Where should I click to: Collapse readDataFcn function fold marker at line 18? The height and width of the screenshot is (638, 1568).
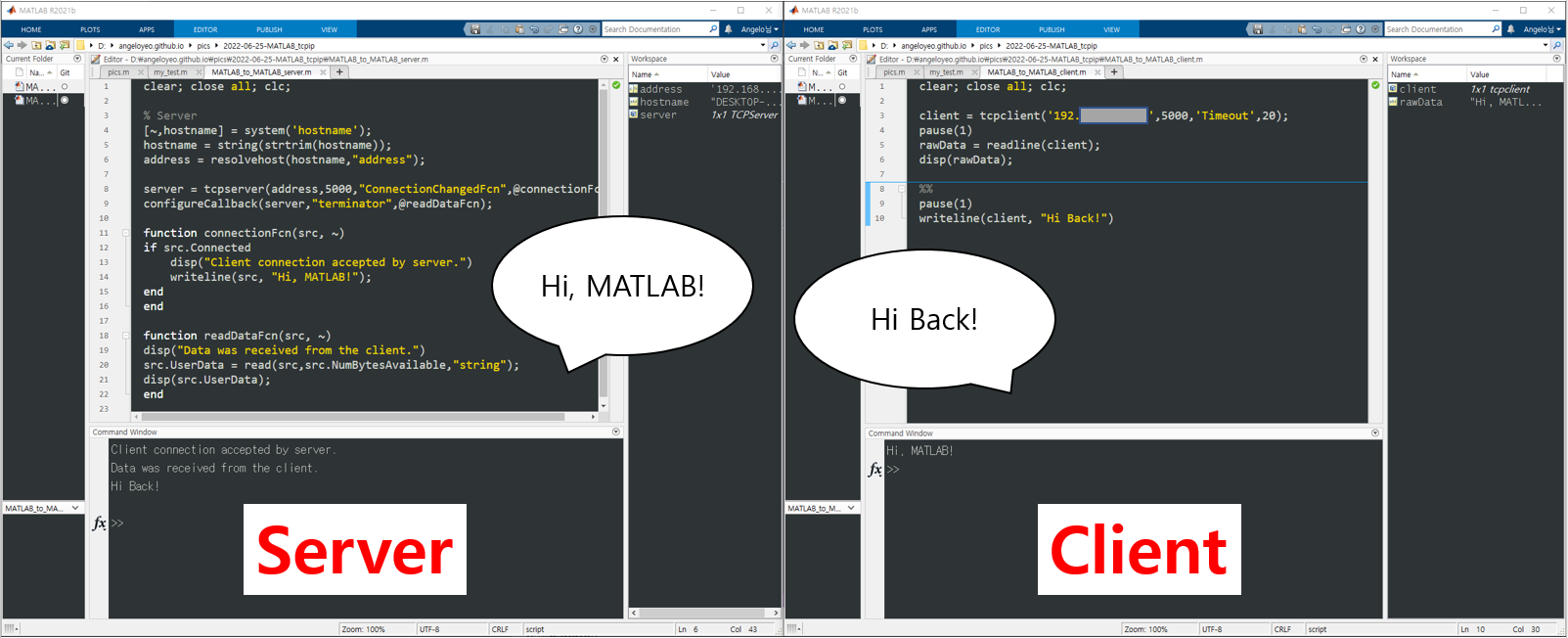(125, 336)
